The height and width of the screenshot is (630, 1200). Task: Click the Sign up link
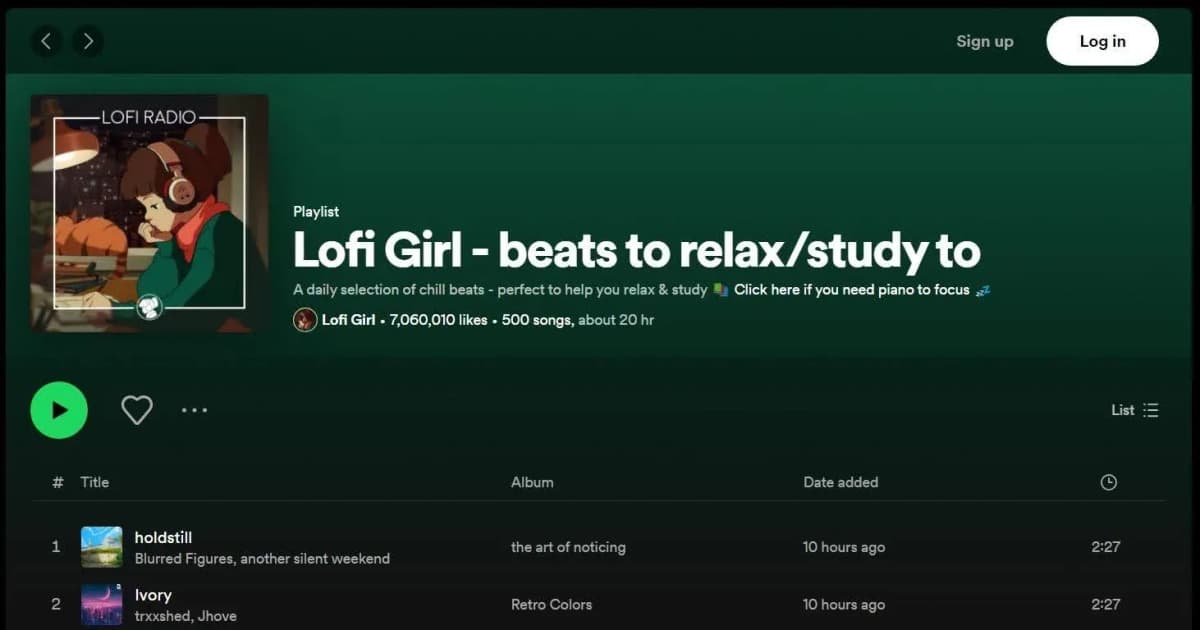point(984,41)
